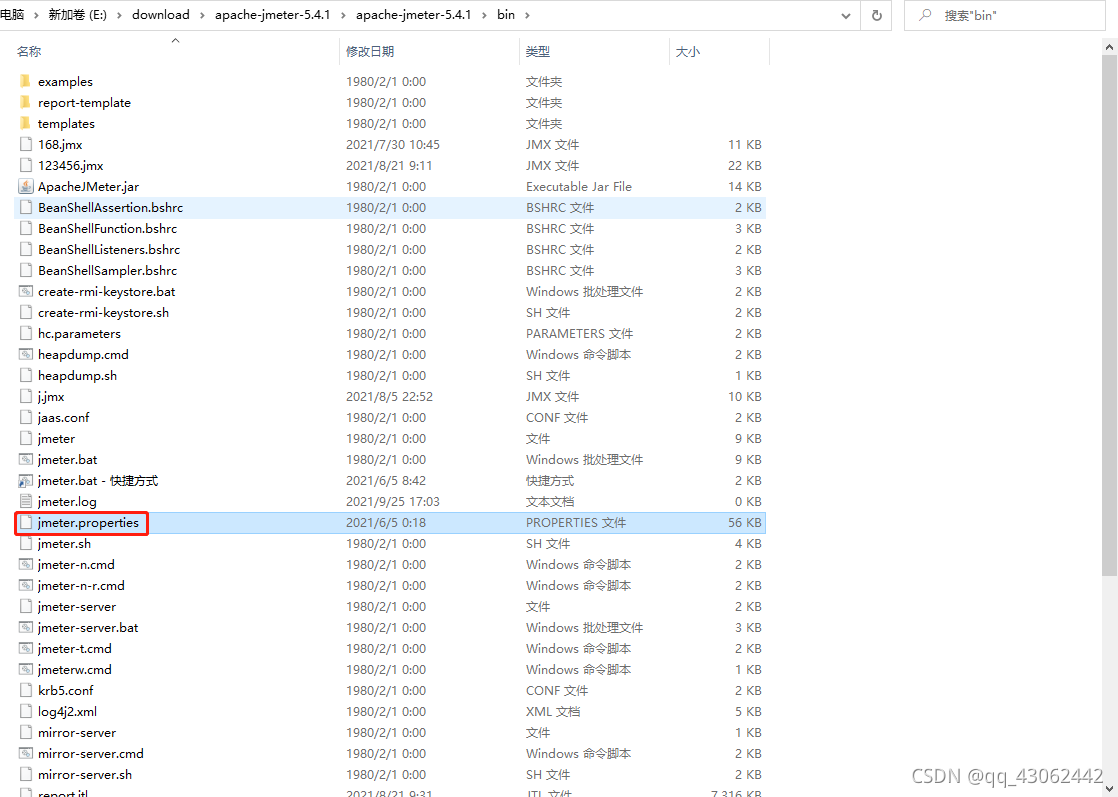Expand the chevron after bin breadcrumb

(528, 15)
